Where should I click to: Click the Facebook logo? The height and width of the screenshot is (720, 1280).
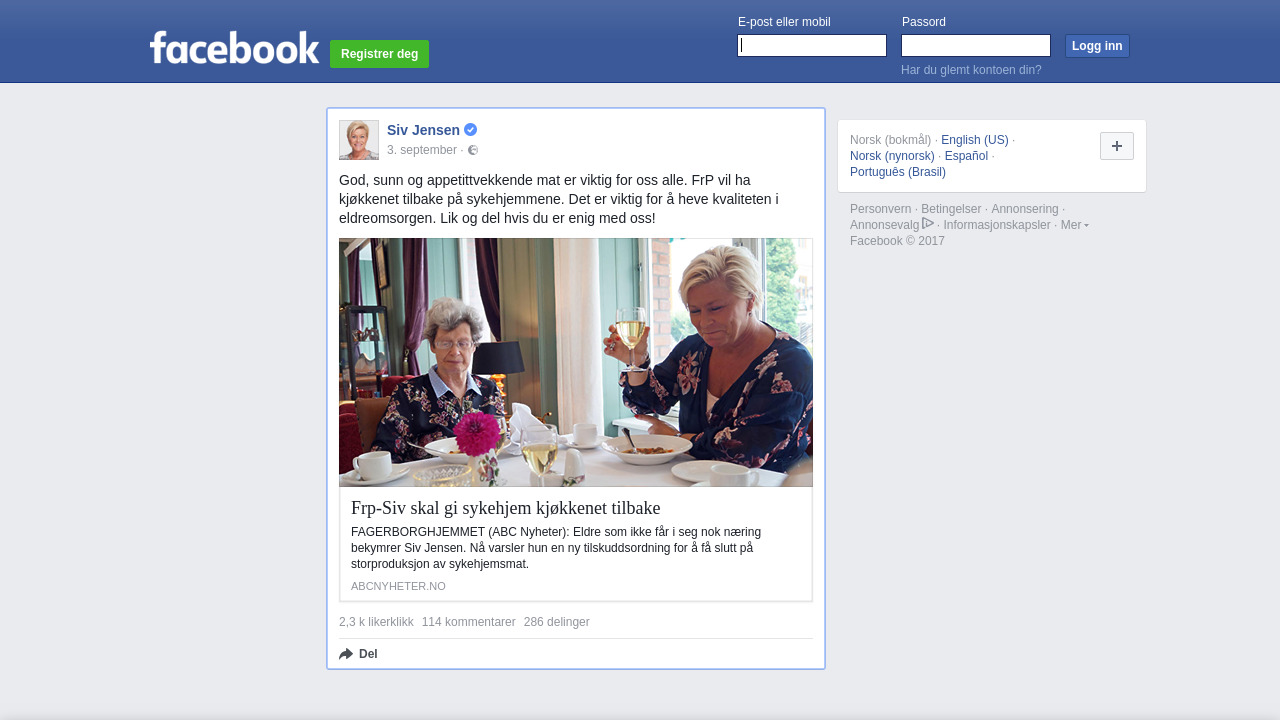[234, 48]
